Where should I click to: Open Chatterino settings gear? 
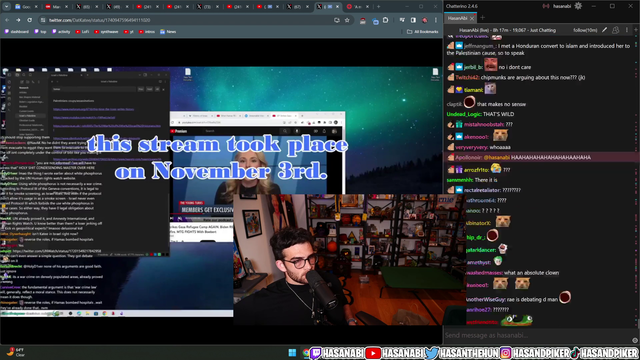pos(578,6)
